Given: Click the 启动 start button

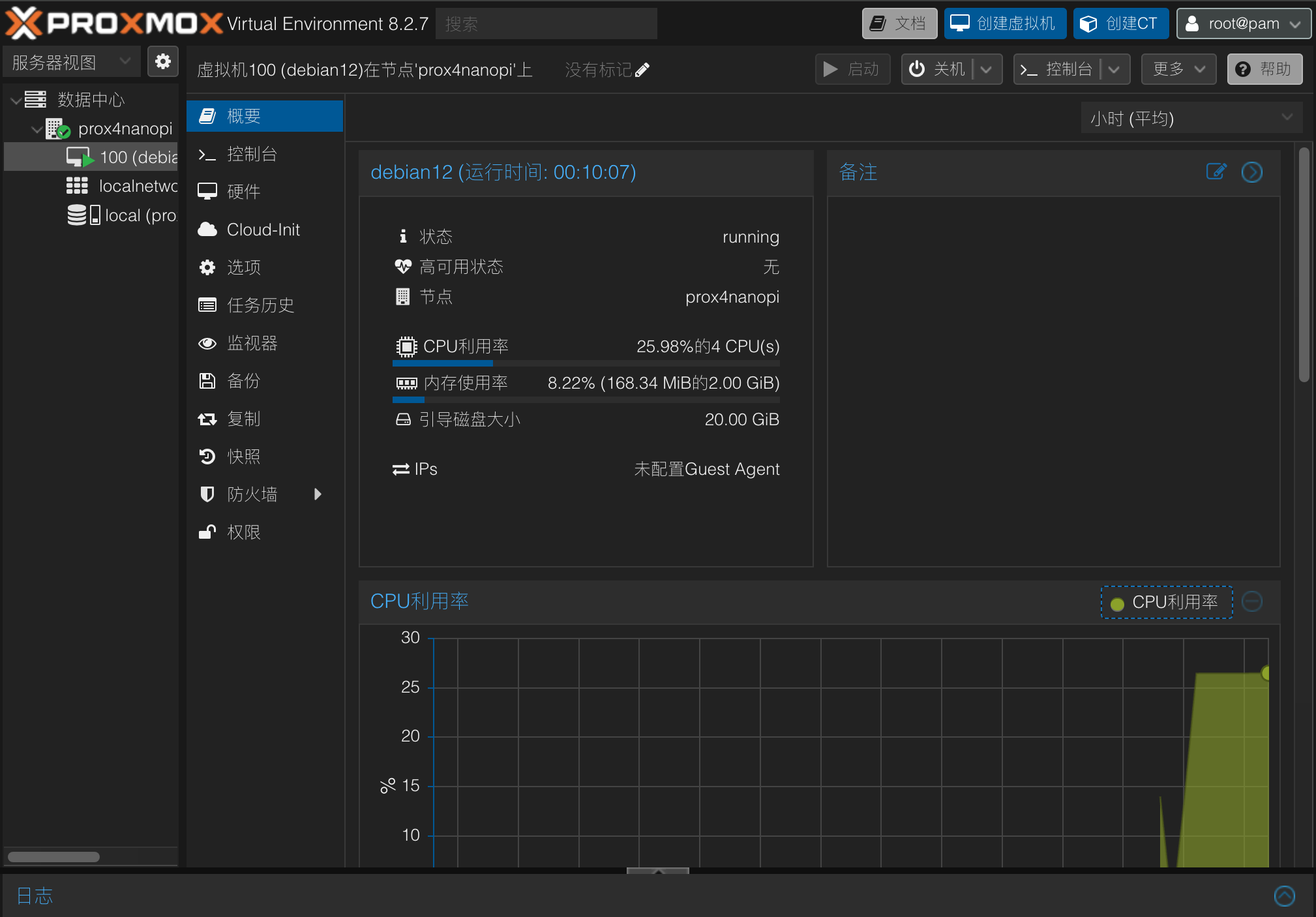Looking at the screenshot, I should [852, 69].
